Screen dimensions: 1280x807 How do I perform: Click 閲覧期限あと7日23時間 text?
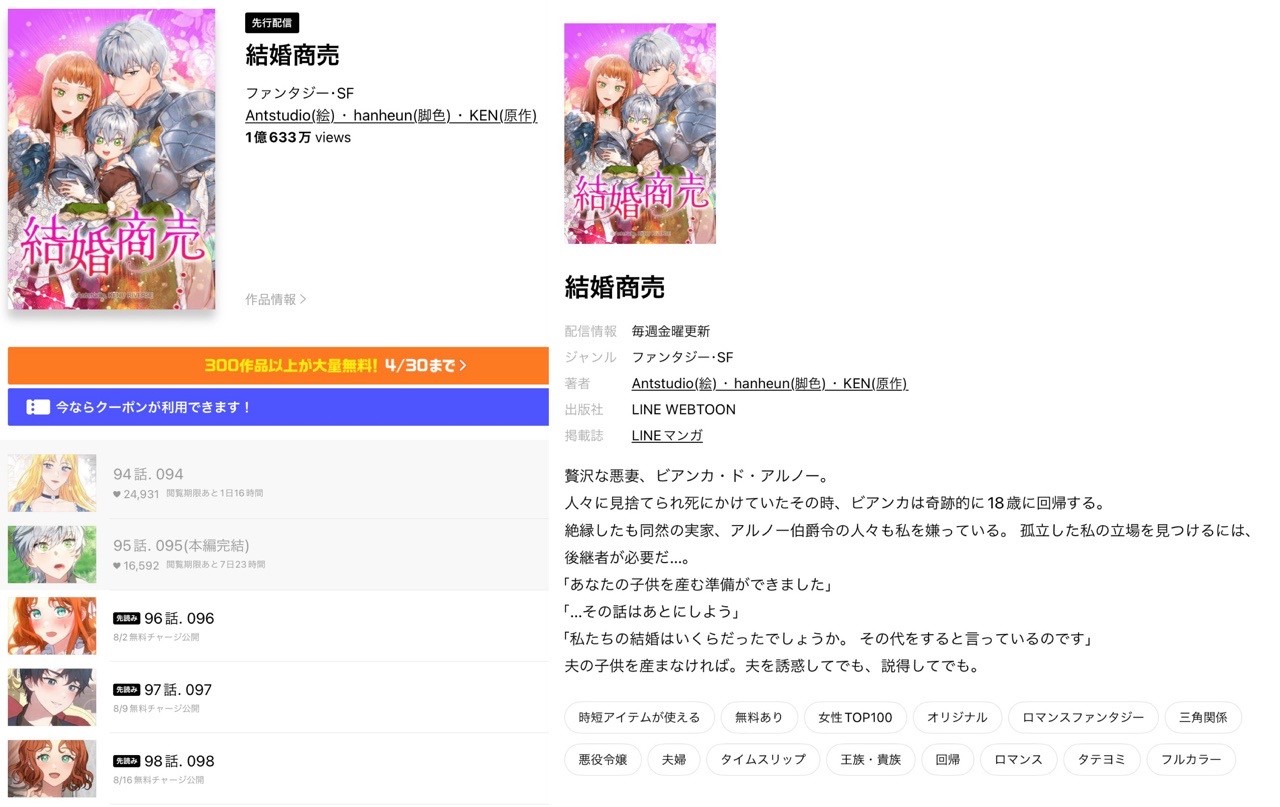tap(215, 566)
